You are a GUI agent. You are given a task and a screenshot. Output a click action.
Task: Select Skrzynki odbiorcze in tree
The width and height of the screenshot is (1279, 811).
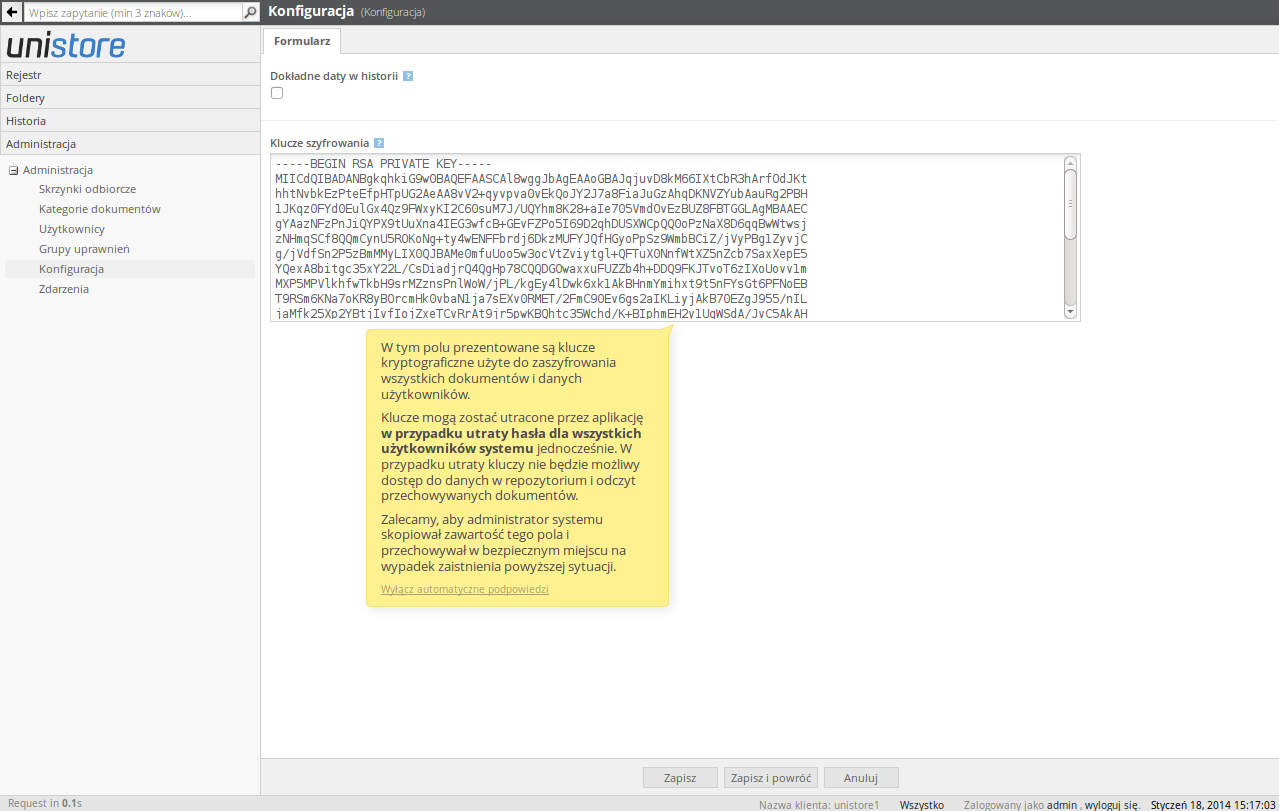pyautogui.click(x=87, y=189)
